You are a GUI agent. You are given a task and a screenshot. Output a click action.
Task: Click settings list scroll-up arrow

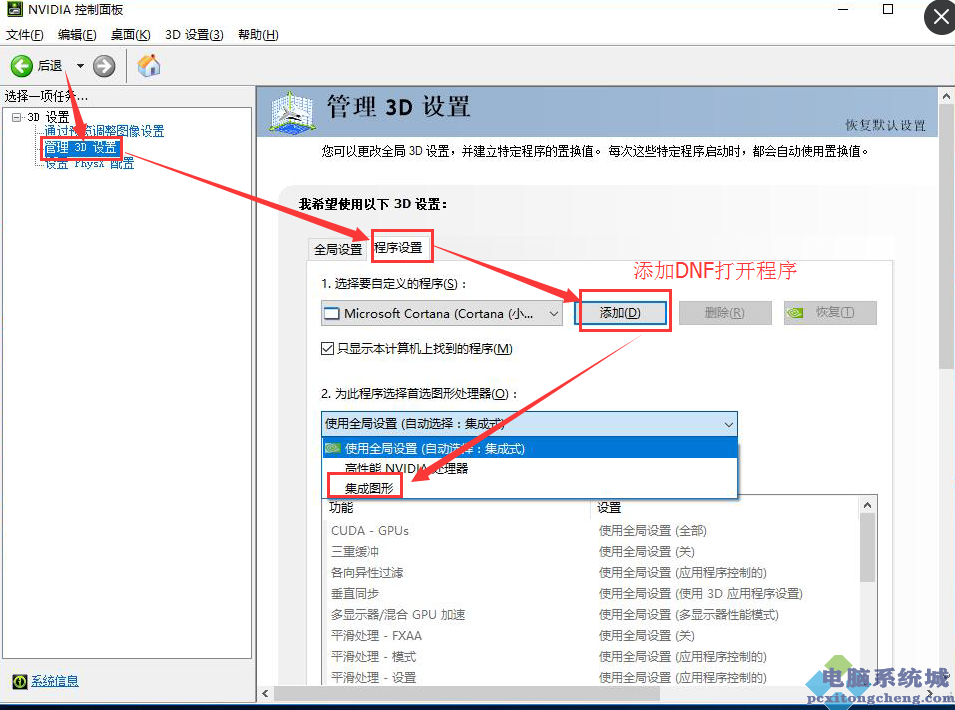(x=867, y=505)
